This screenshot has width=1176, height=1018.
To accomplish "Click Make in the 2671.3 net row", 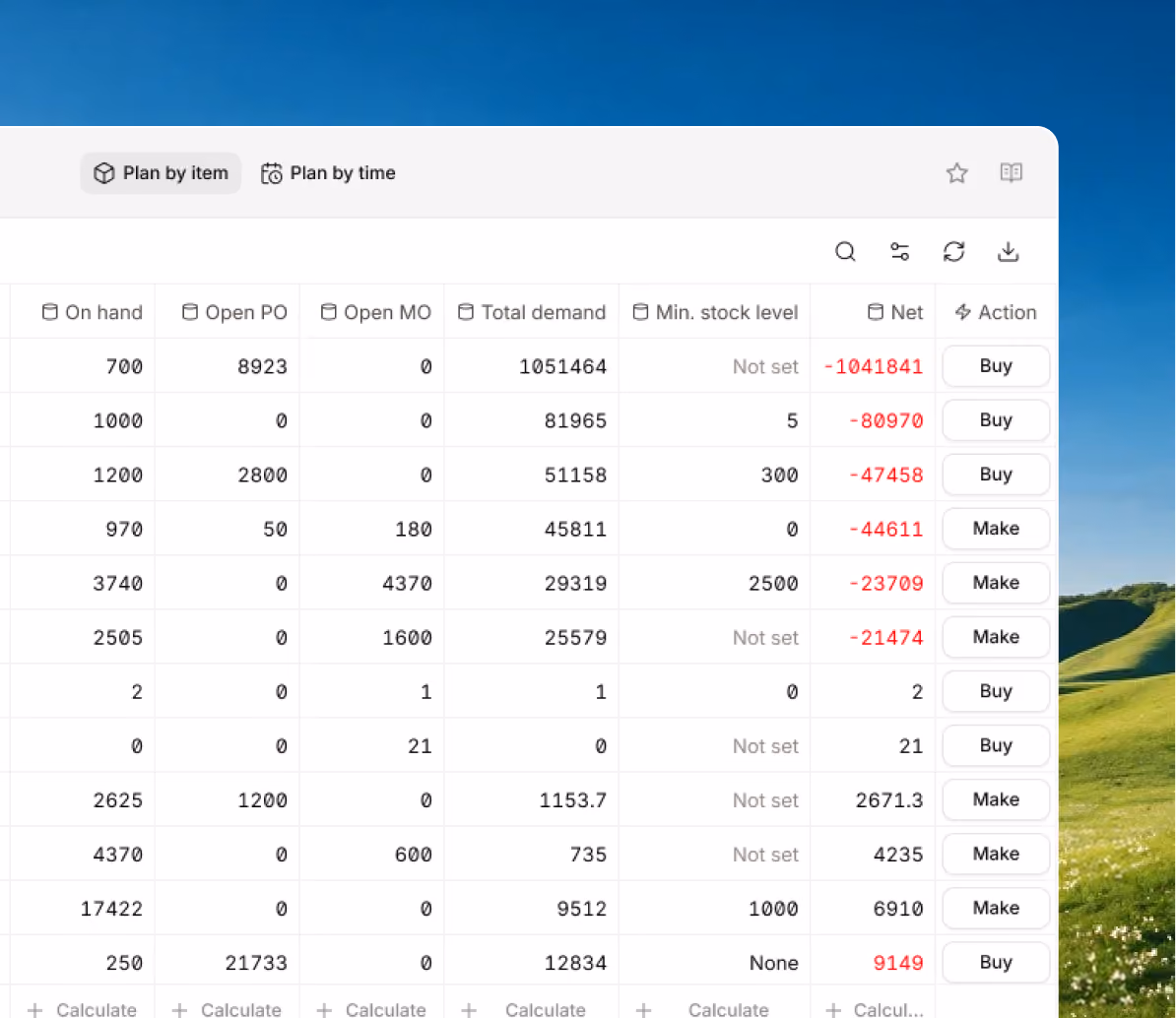I will coord(995,799).
